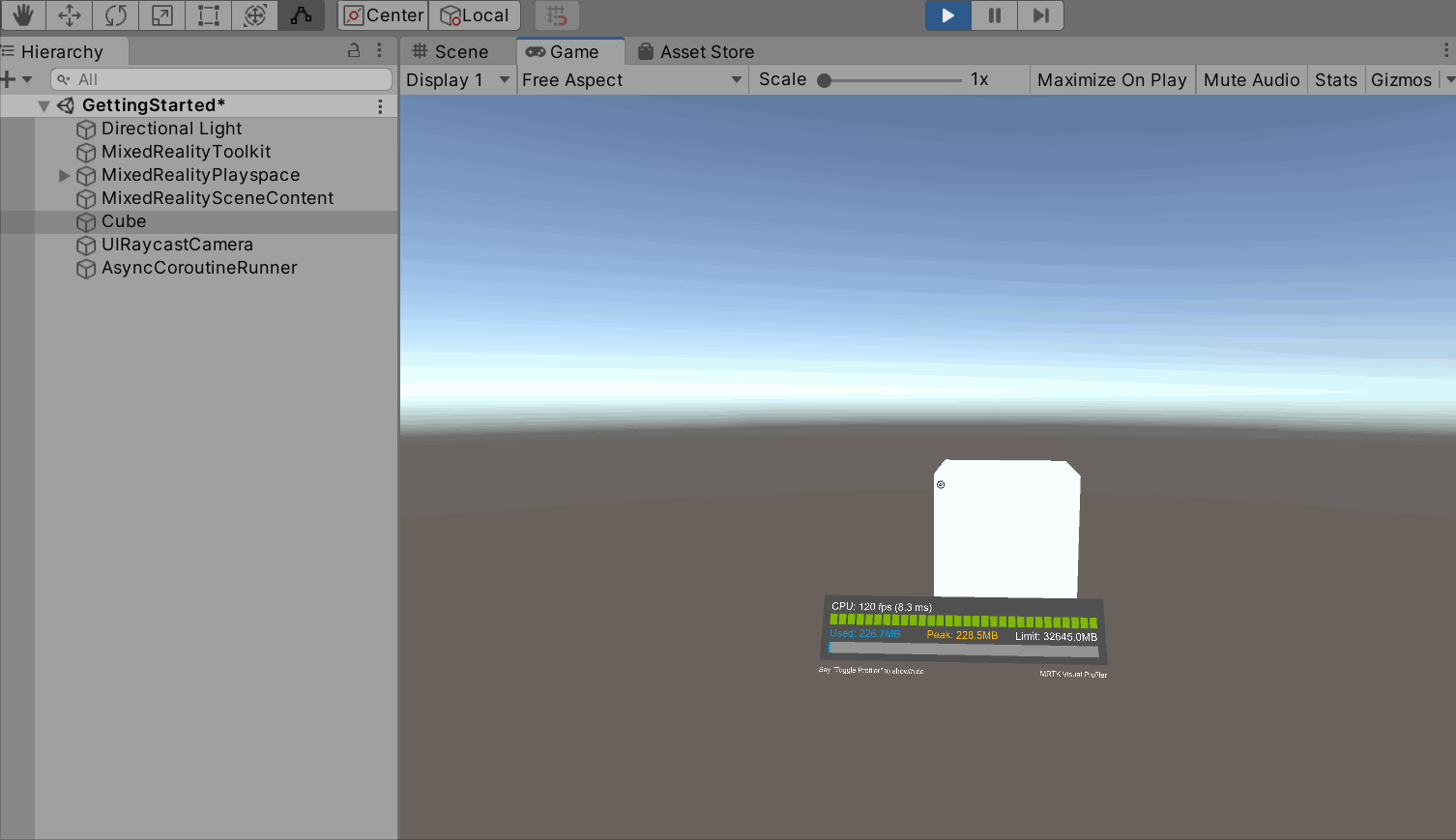Viewport: 1456px width, 840px height.
Task: Adjust the Game view Scale slider
Action: tap(827, 80)
